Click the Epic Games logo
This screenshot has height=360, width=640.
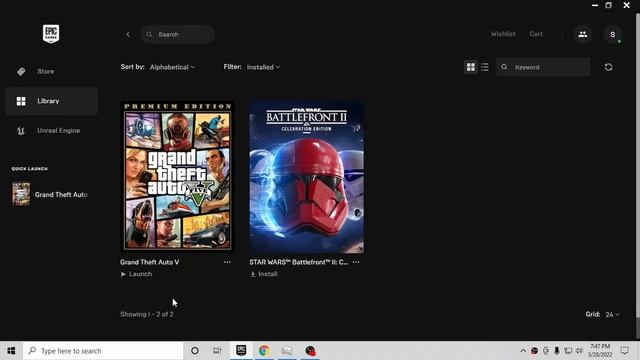click(x=51, y=33)
